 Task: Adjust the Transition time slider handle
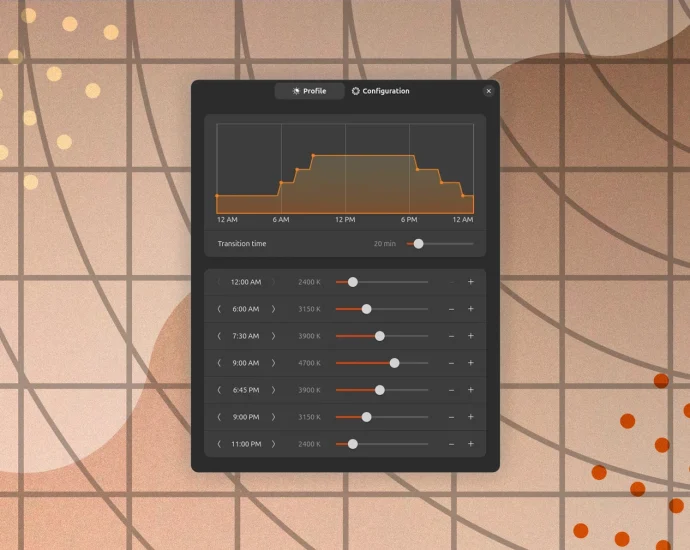(418, 243)
